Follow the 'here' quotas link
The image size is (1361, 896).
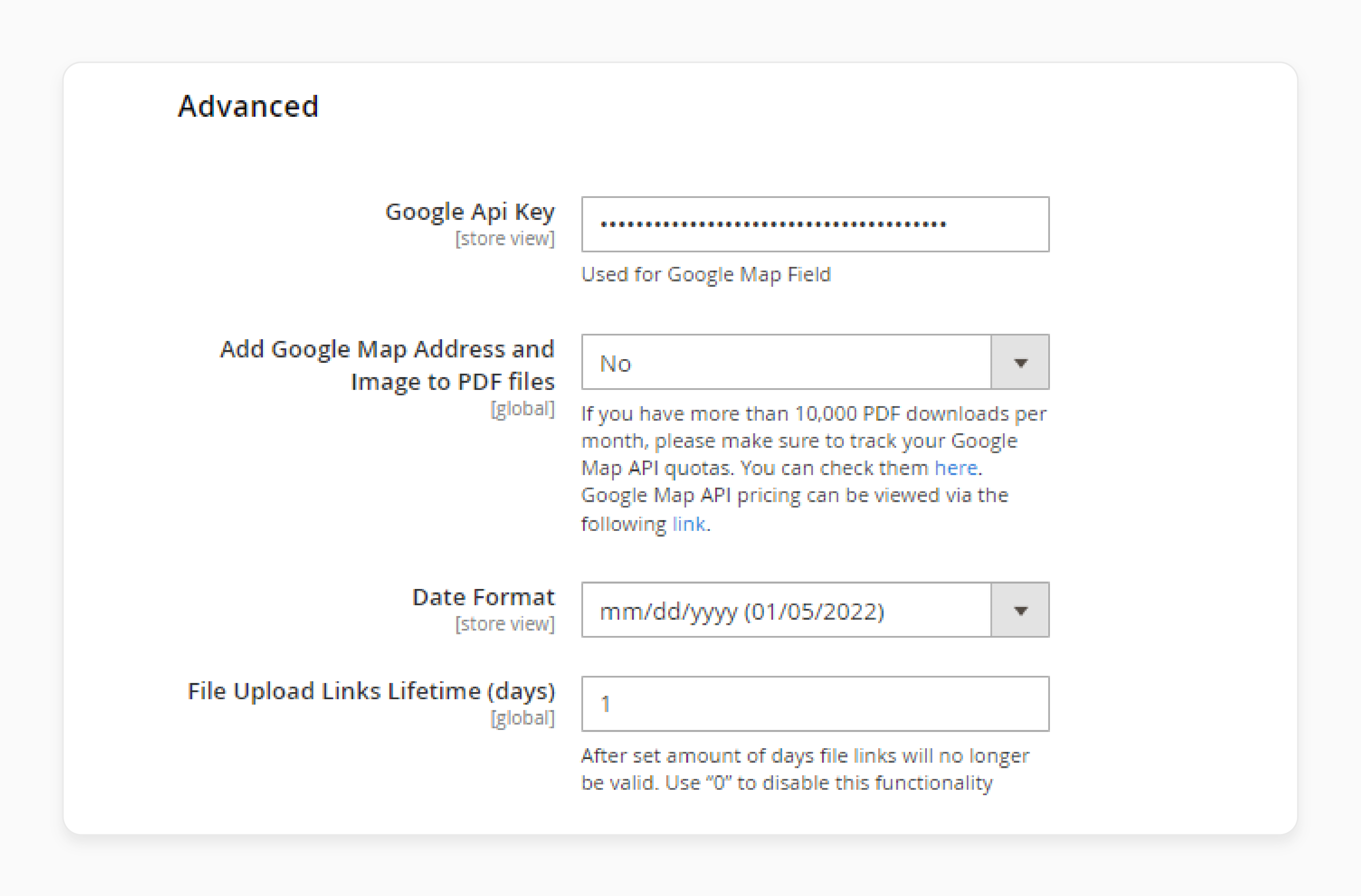pyautogui.click(x=956, y=468)
